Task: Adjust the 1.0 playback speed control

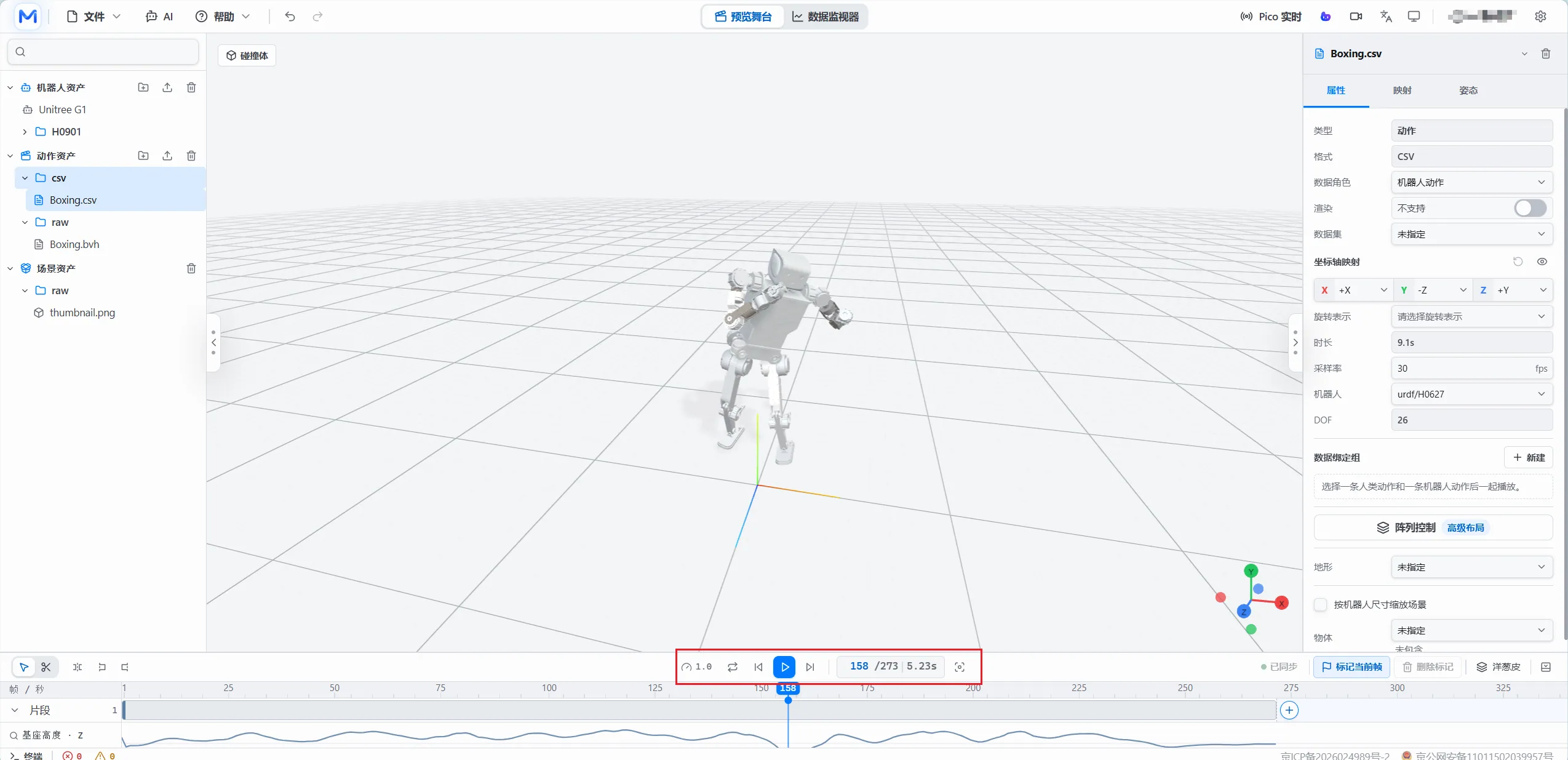Action: click(697, 667)
